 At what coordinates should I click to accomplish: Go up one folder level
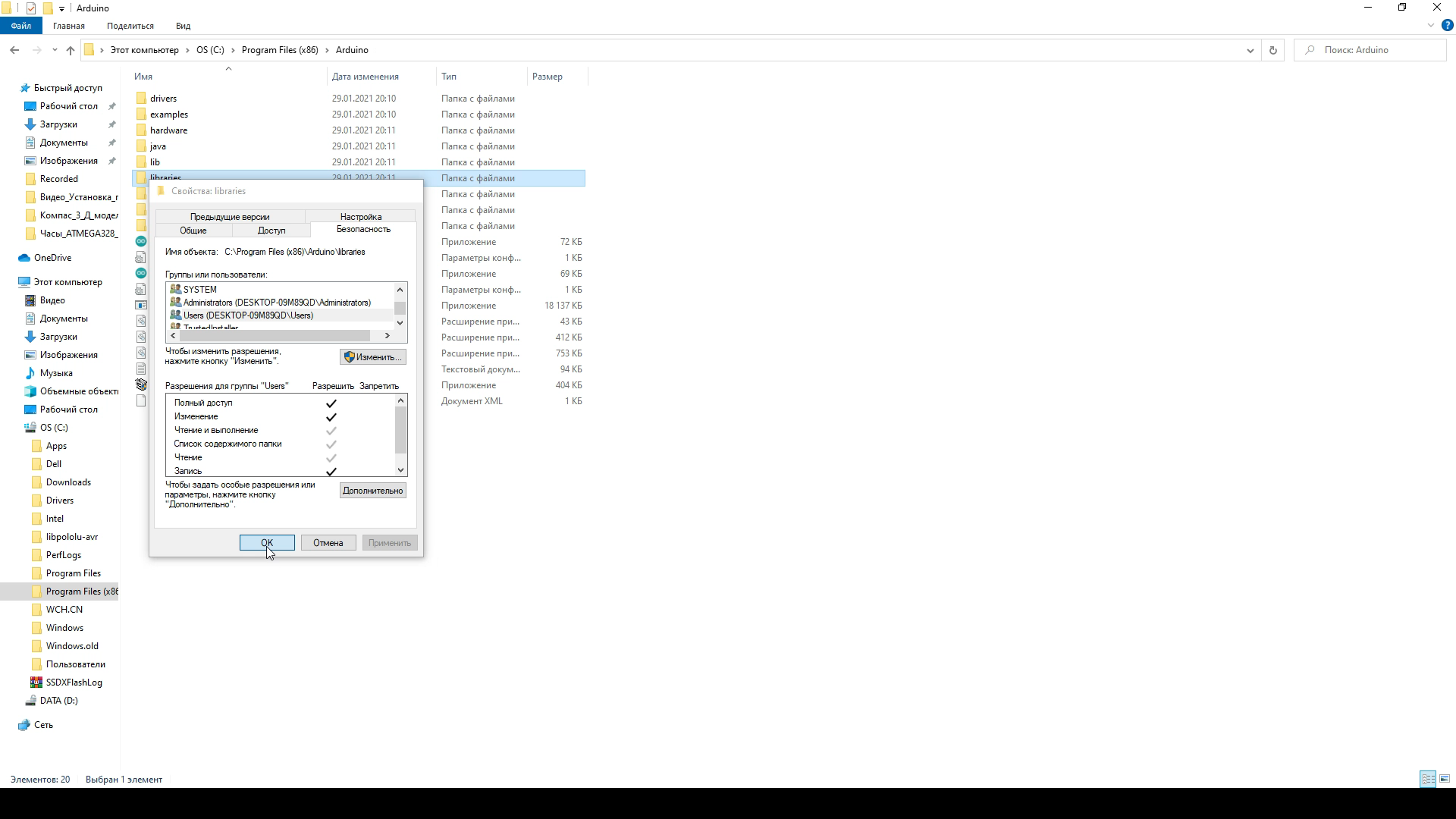(x=71, y=50)
